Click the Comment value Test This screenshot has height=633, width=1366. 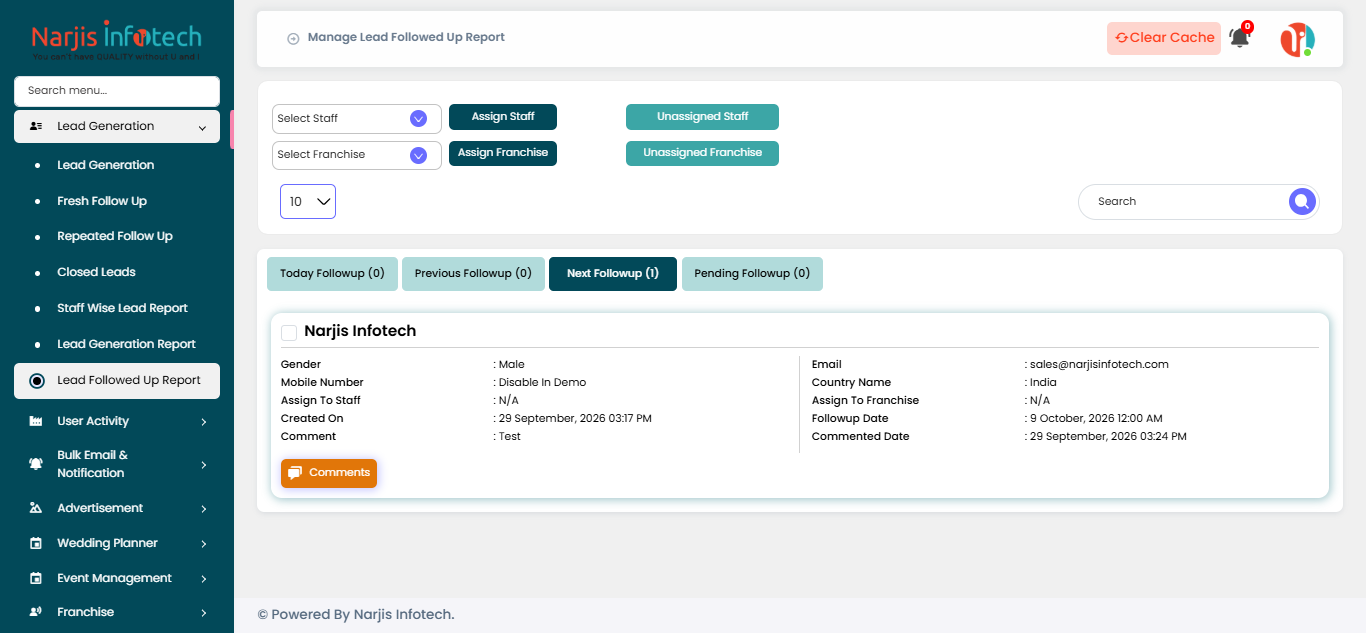coord(510,437)
